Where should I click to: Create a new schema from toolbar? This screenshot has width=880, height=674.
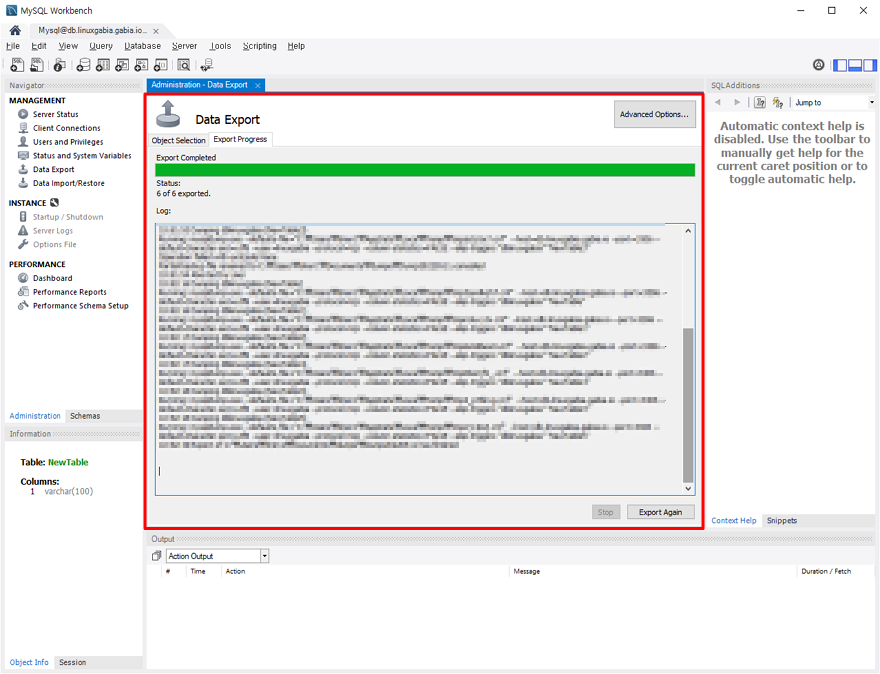click(83, 65)
